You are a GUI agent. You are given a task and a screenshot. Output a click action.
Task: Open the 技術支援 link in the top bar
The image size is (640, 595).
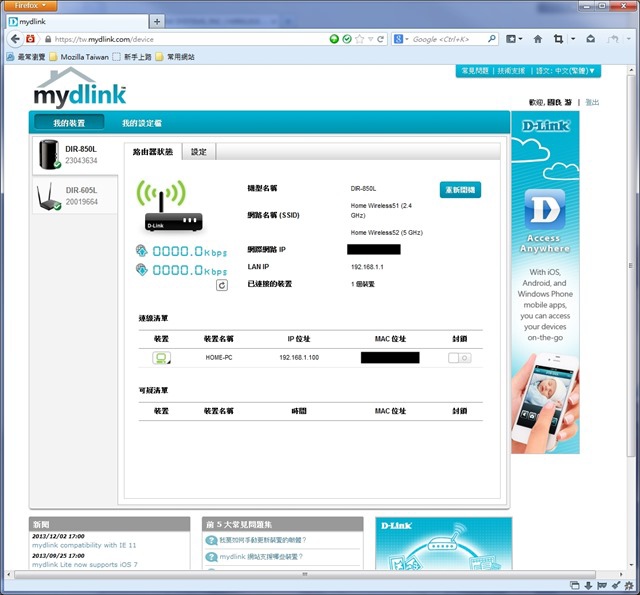(511, 71)
